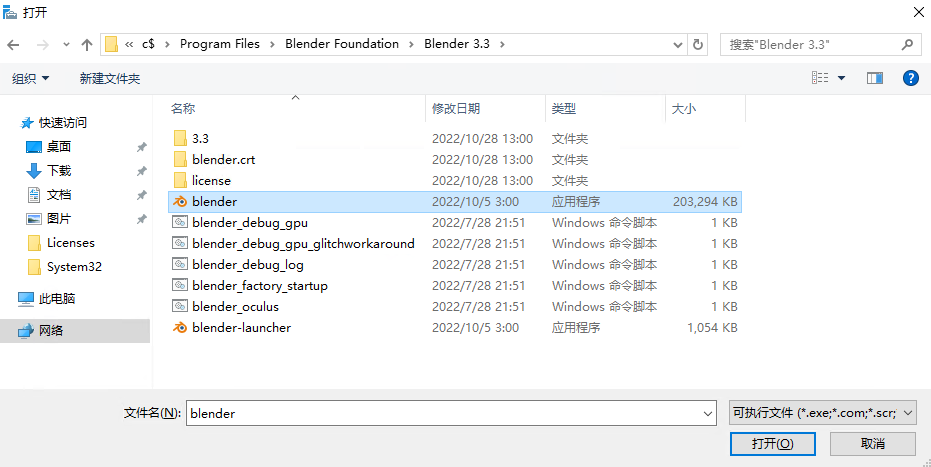Select blender_debug_log script icon

[x=179, y=264]
